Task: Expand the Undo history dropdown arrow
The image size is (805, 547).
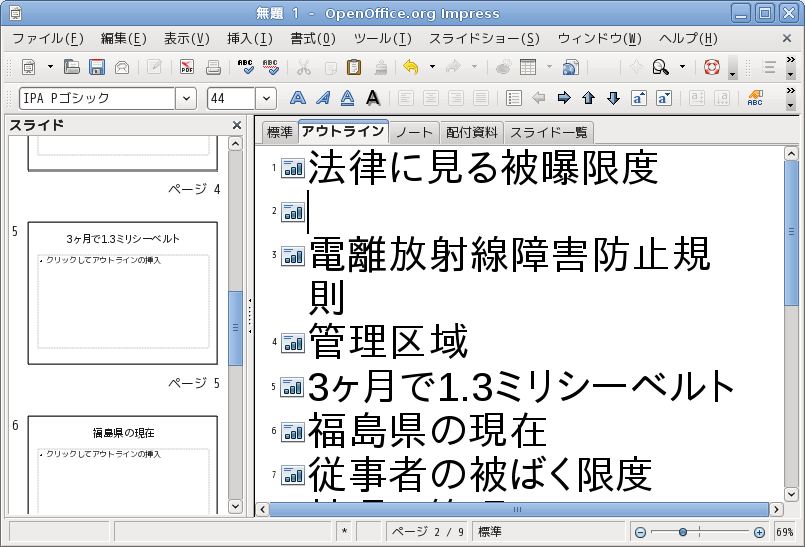Action: (432, 67)
